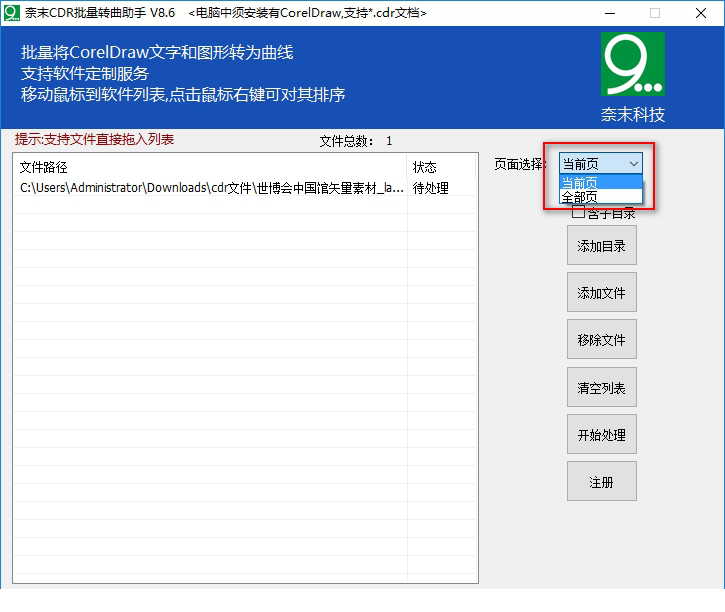The width and height of the screenshot is (725, 612).
Task: Maximize the application window
Action: coord(655,13)
